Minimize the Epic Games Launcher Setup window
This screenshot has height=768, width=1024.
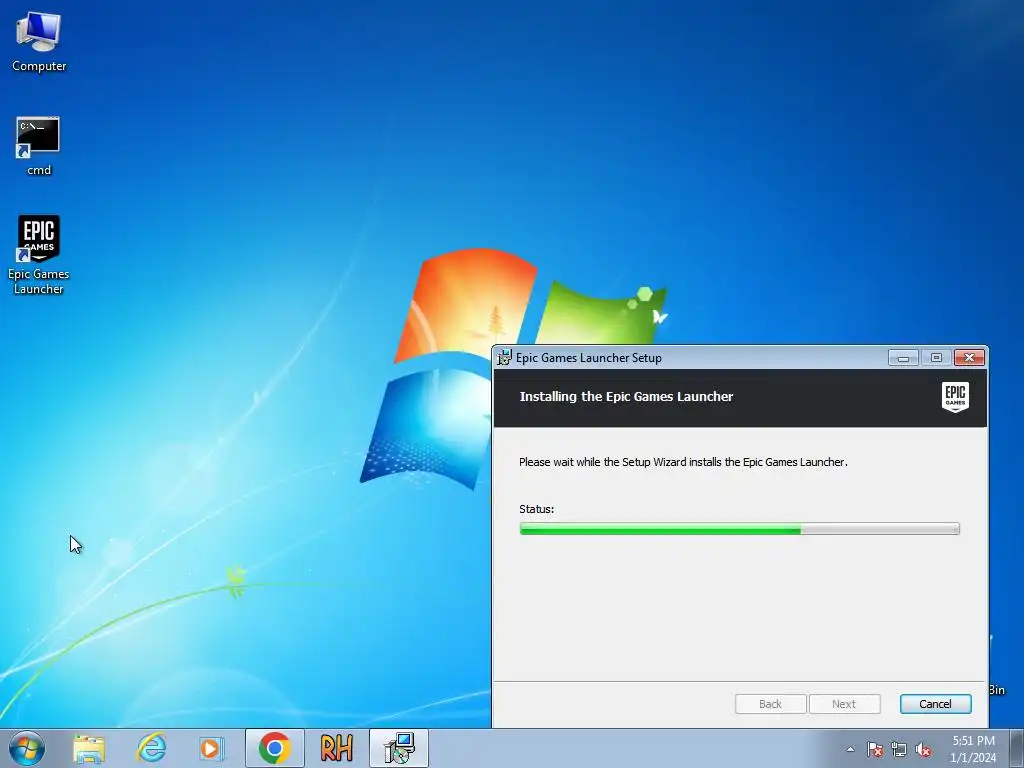coord(903,358)
